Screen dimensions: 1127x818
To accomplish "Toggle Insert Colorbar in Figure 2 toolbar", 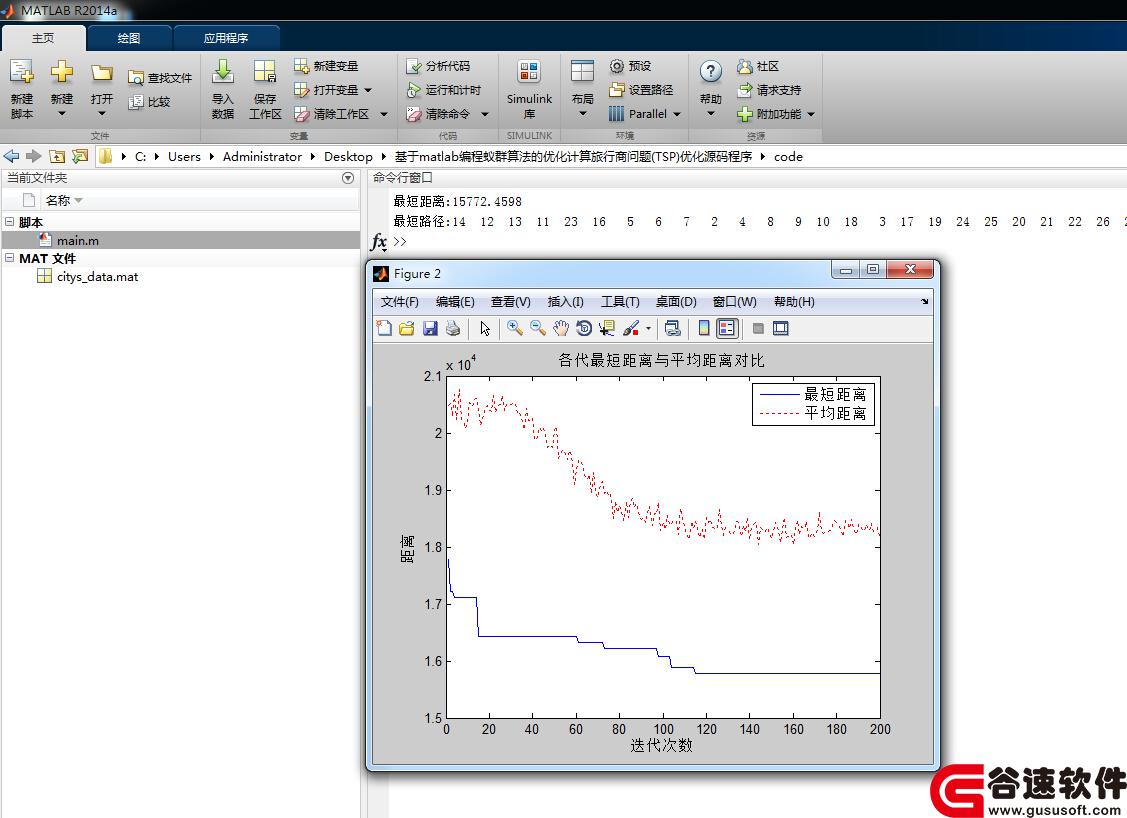I will tap(704, 328).
